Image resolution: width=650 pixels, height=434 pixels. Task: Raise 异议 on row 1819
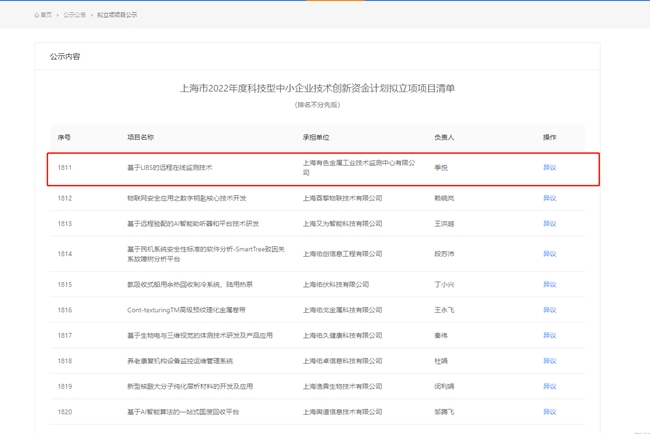549,386
